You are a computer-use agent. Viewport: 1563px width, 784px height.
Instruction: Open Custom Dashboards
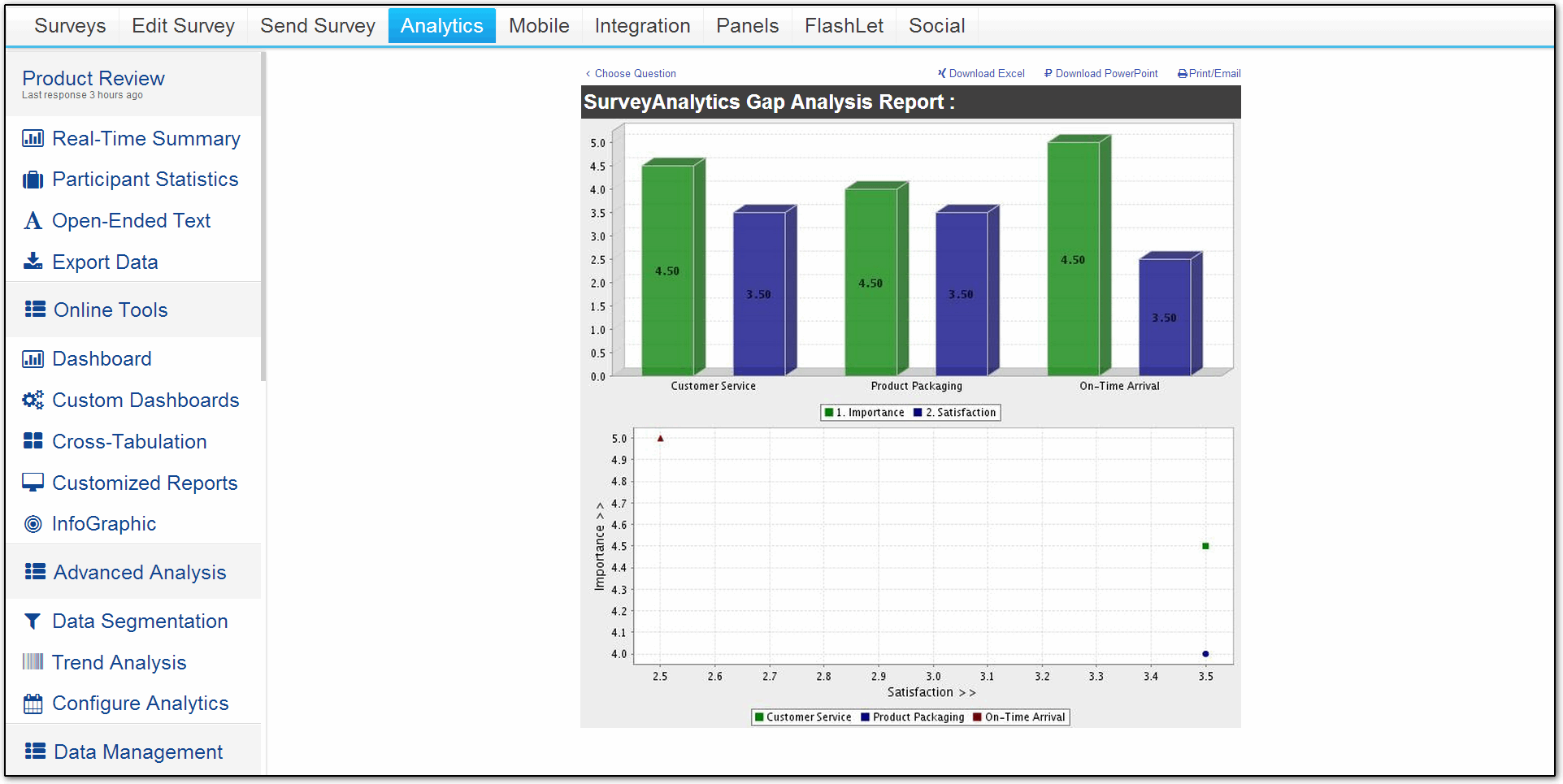tap(145, 400)
